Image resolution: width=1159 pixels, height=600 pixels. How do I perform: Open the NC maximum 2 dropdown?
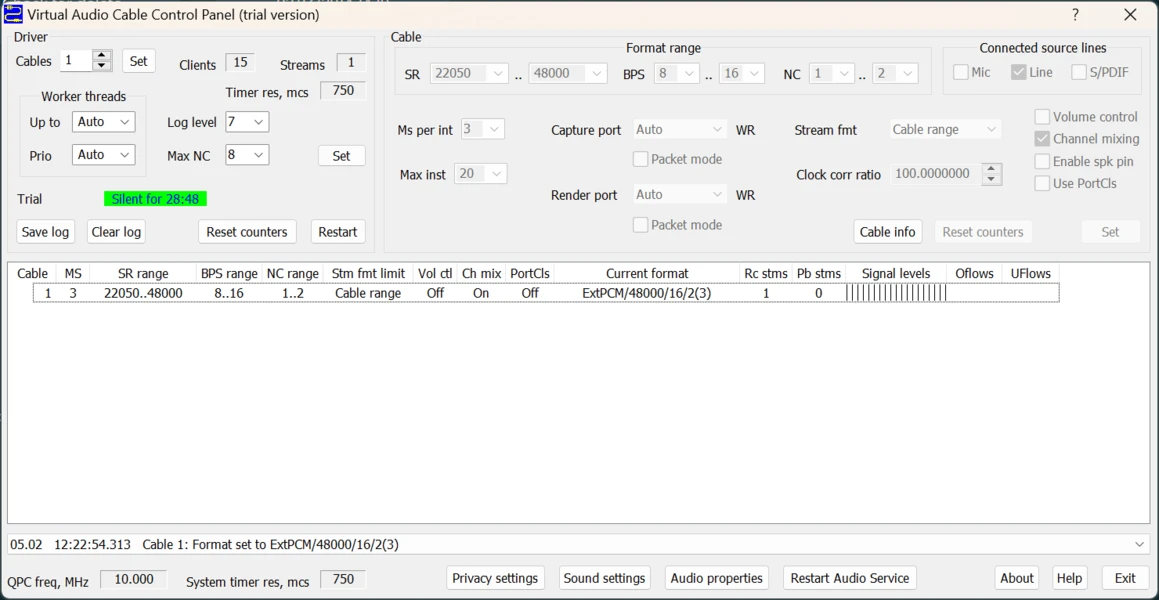(x=895, y=73)
